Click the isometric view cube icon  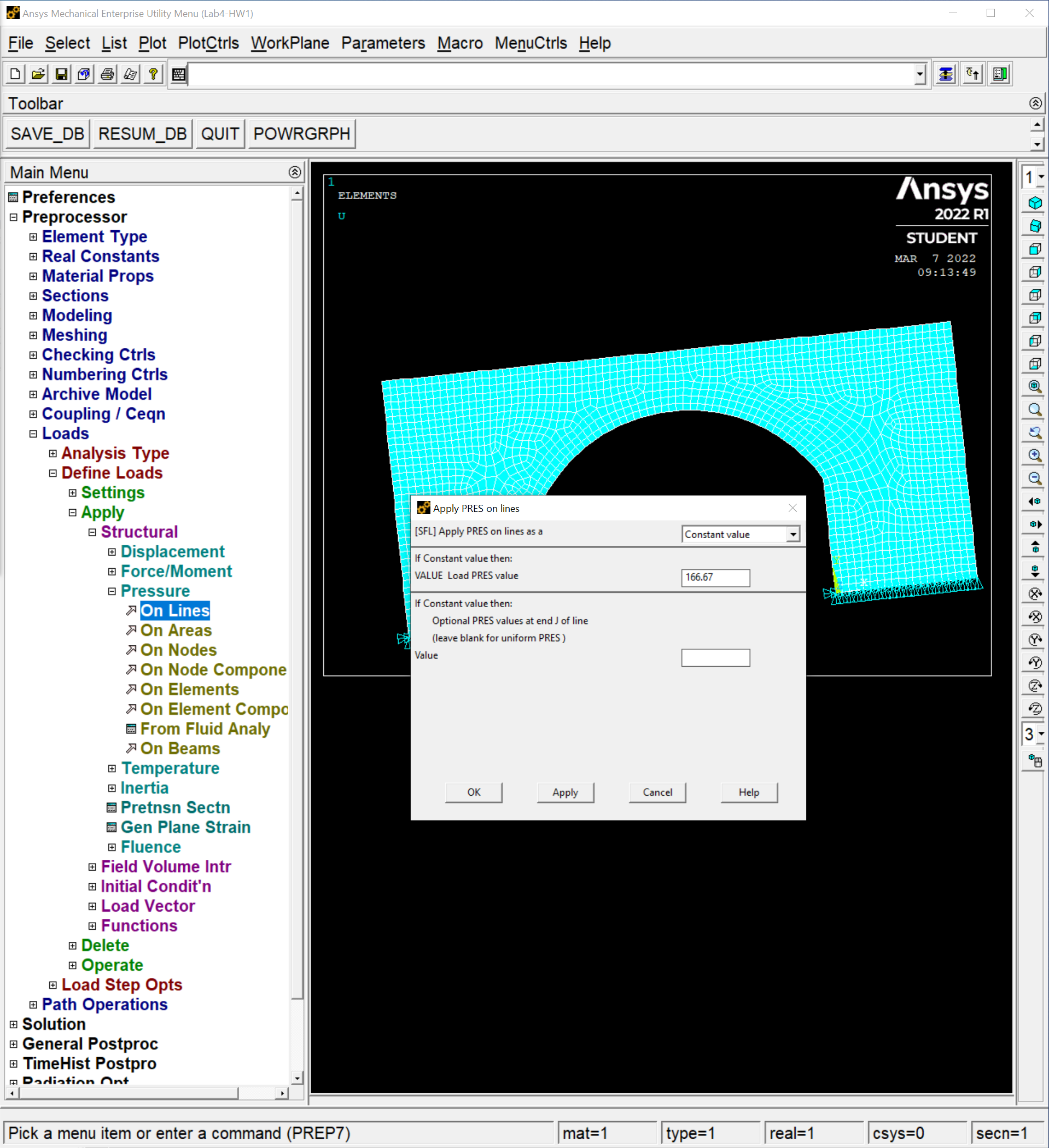1035,203
